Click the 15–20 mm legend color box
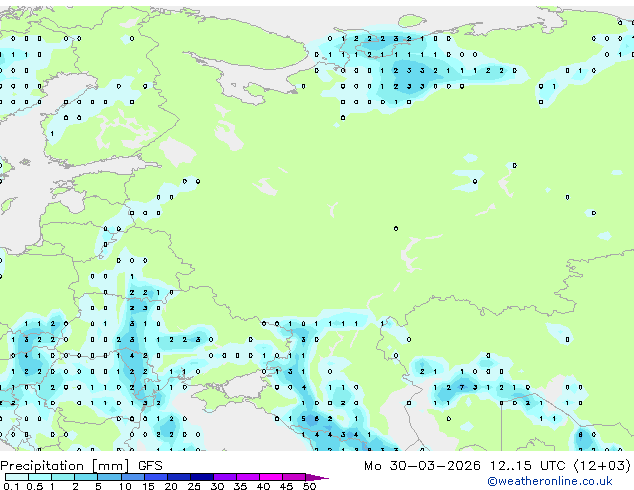Screen dimensions: 634x490 pyautogui.click(x=156, y=477)
